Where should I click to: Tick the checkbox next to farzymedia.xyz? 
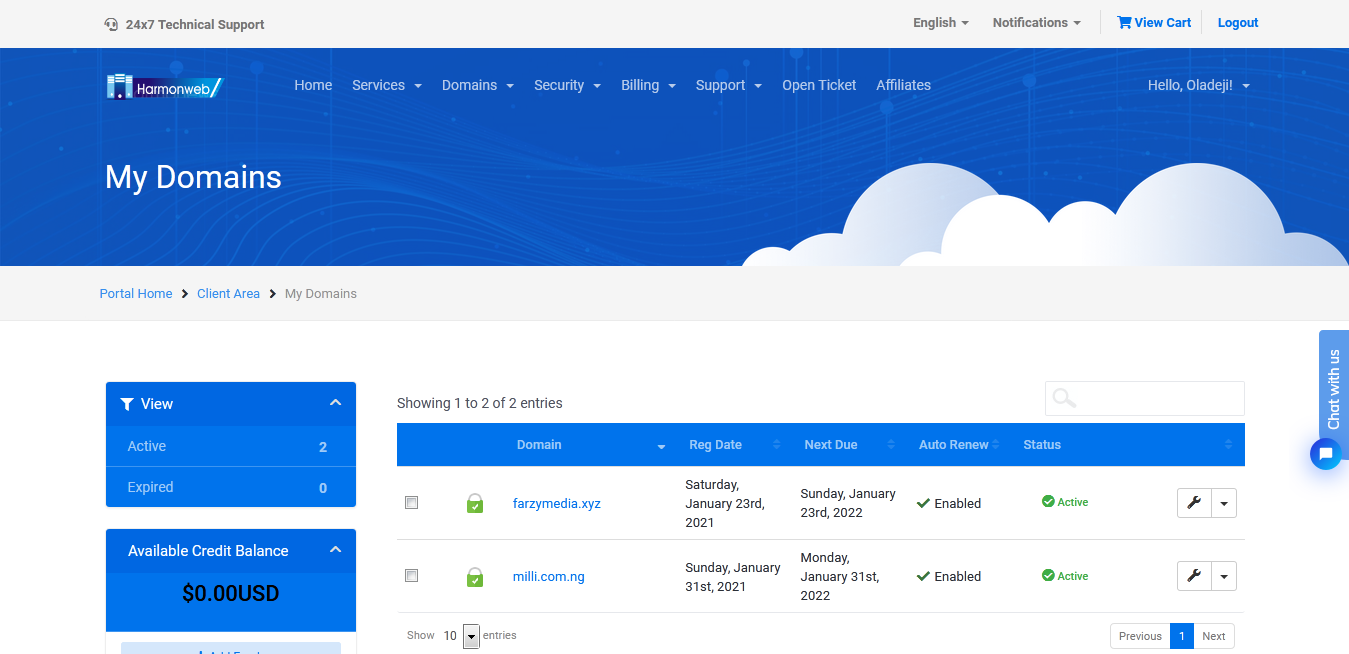tap(411, 503)
